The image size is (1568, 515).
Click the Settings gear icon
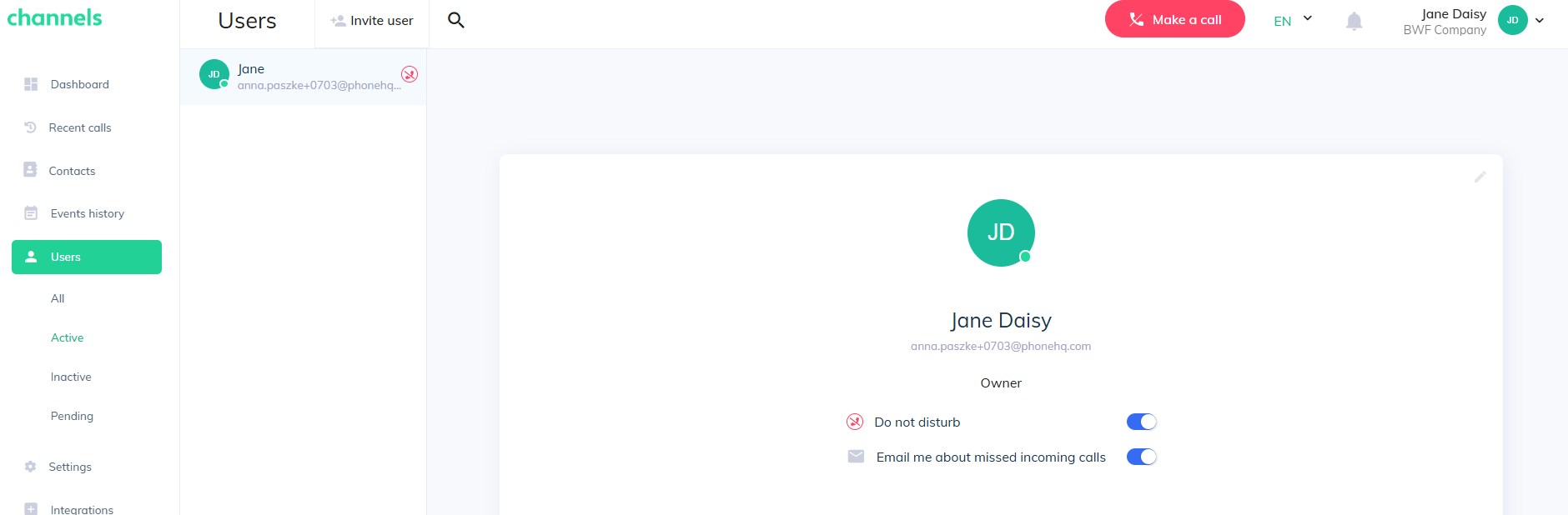click(31, 467)
